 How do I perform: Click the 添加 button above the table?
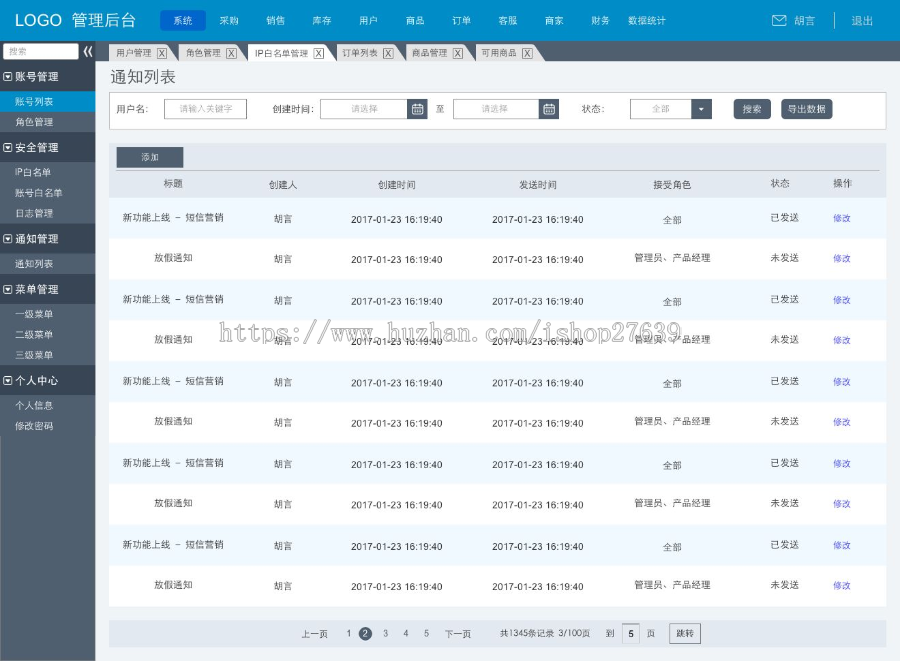(148, 157)
